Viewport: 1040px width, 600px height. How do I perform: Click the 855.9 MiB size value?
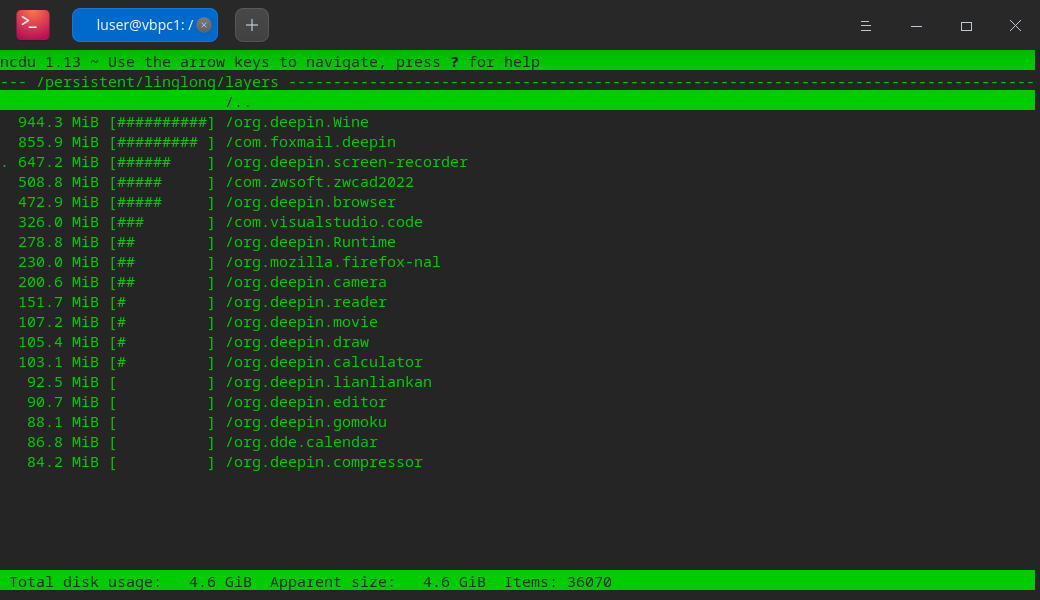(x=58, y=142)
